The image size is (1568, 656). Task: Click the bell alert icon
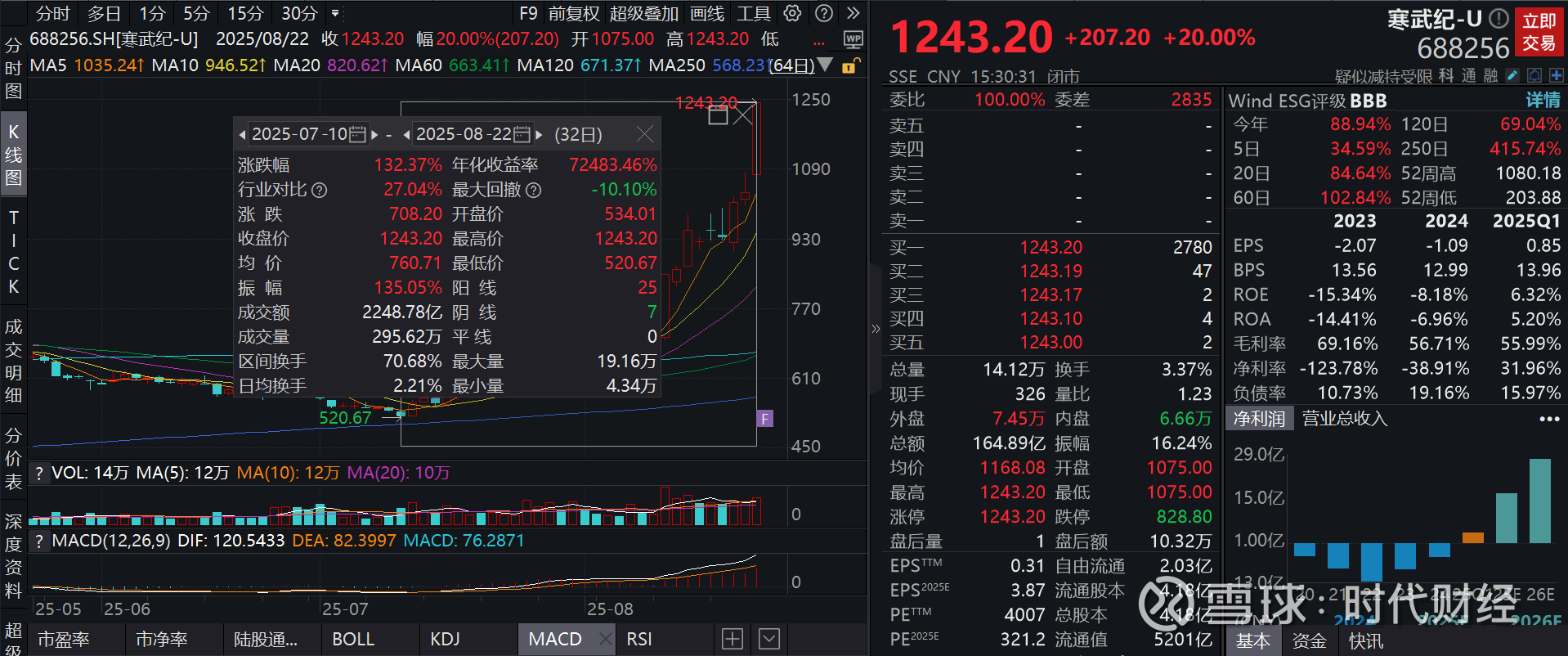coord(1534,75)
